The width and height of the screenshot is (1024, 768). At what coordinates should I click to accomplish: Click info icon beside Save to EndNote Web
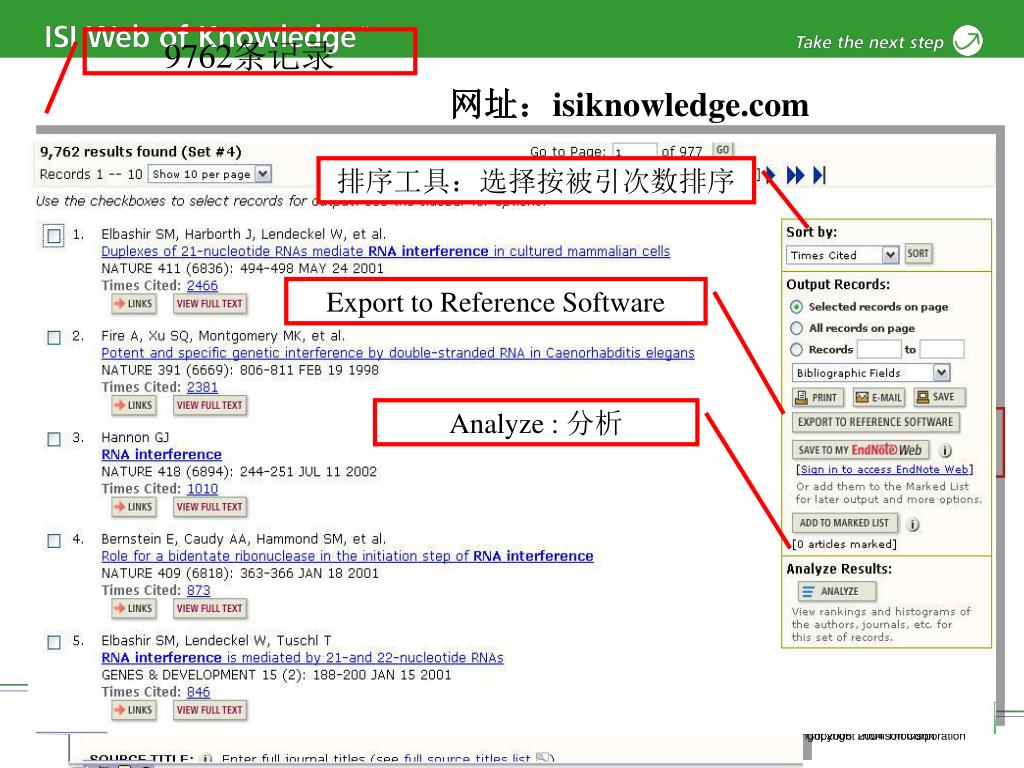tap(945, 451)
